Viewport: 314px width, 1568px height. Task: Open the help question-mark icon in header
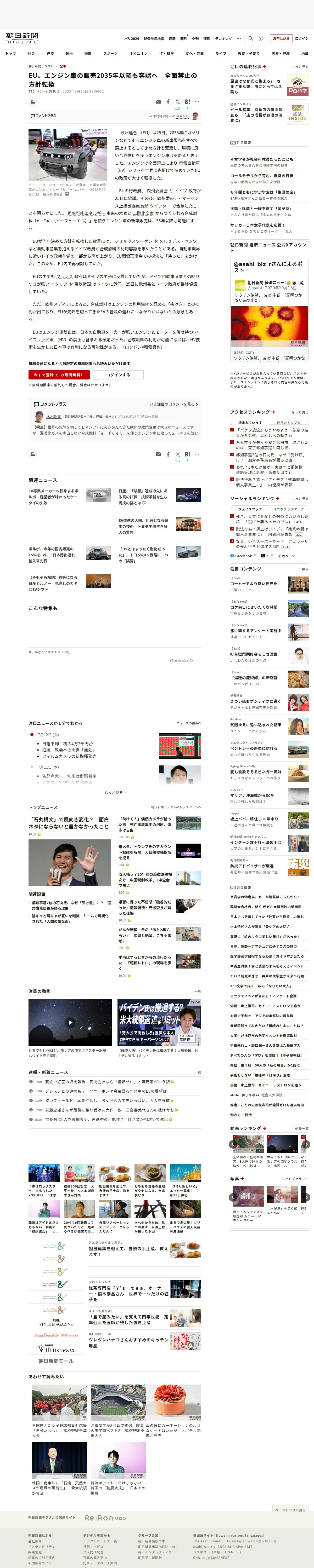click(260, 38)
